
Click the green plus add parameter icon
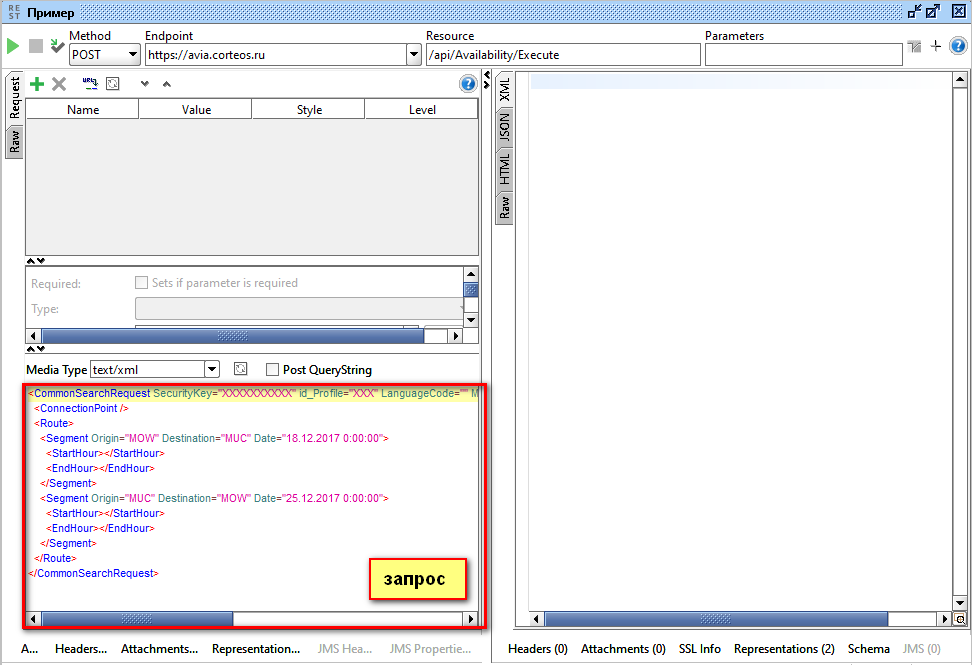click(37, 84)
